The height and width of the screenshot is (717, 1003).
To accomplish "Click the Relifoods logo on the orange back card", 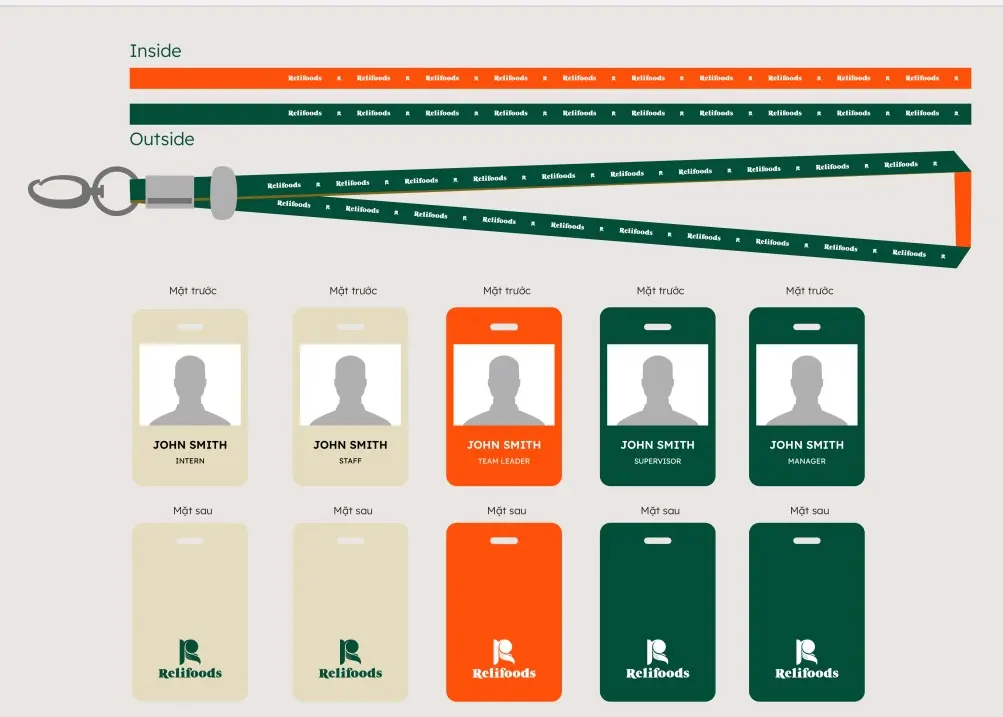I will 504,659.
